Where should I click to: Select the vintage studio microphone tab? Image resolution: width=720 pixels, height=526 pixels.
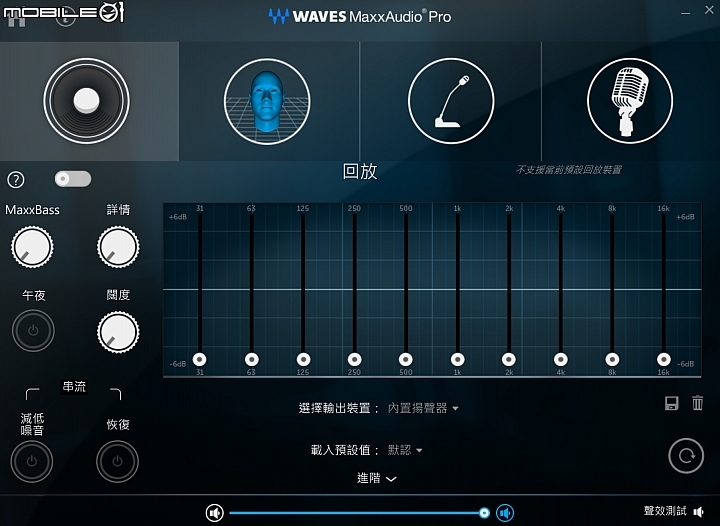pyautogui.click(x=630, y=101)
